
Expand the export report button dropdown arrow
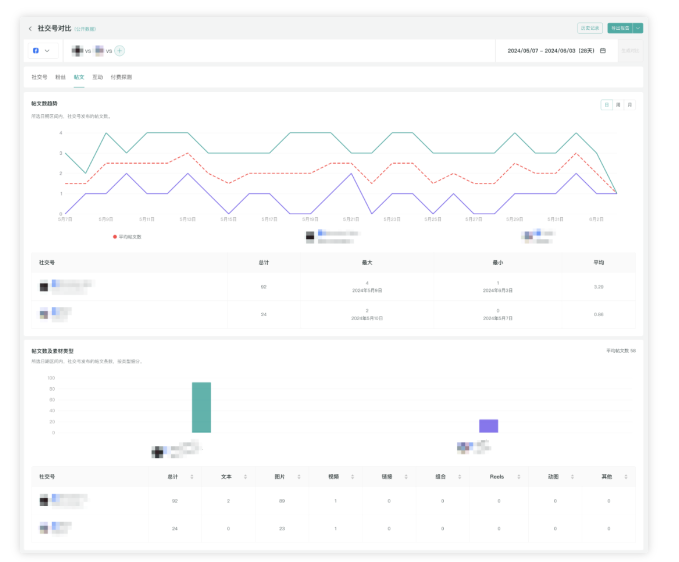click(x=638, y=28)
